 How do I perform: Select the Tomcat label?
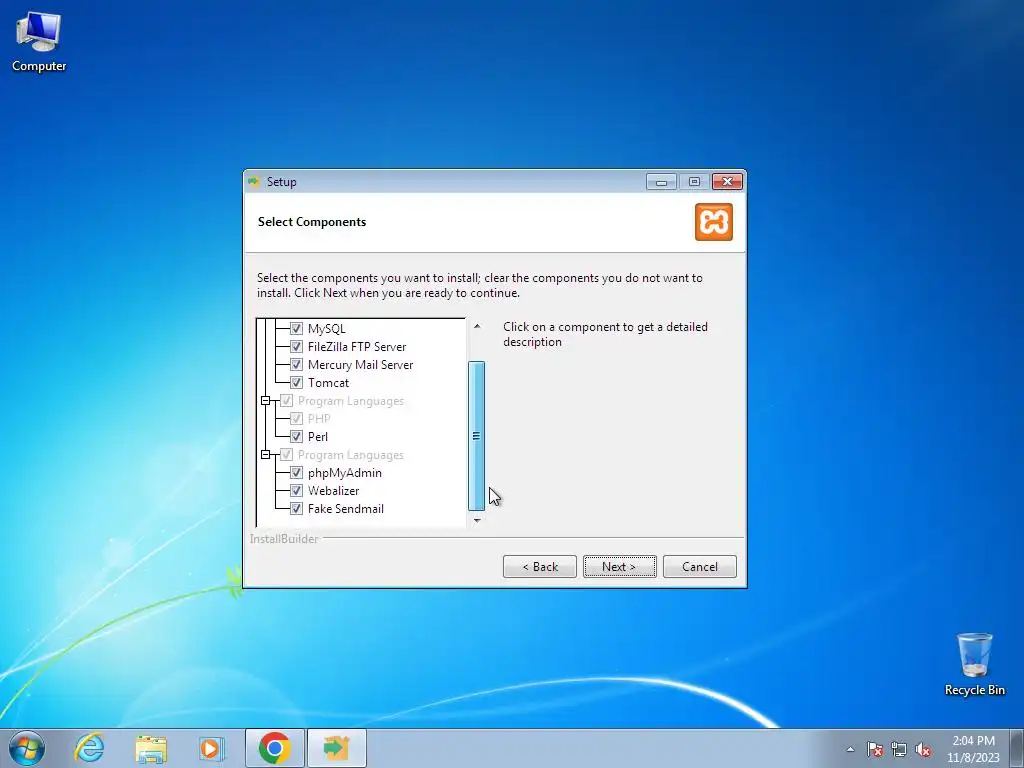pyautogui.click(x=328, y=383)
